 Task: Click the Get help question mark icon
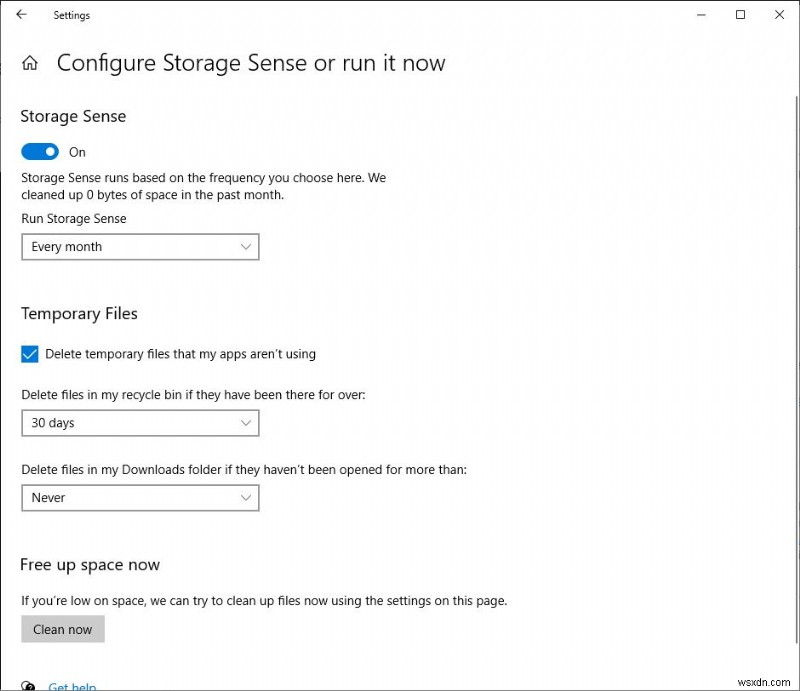tap(29, 685)
